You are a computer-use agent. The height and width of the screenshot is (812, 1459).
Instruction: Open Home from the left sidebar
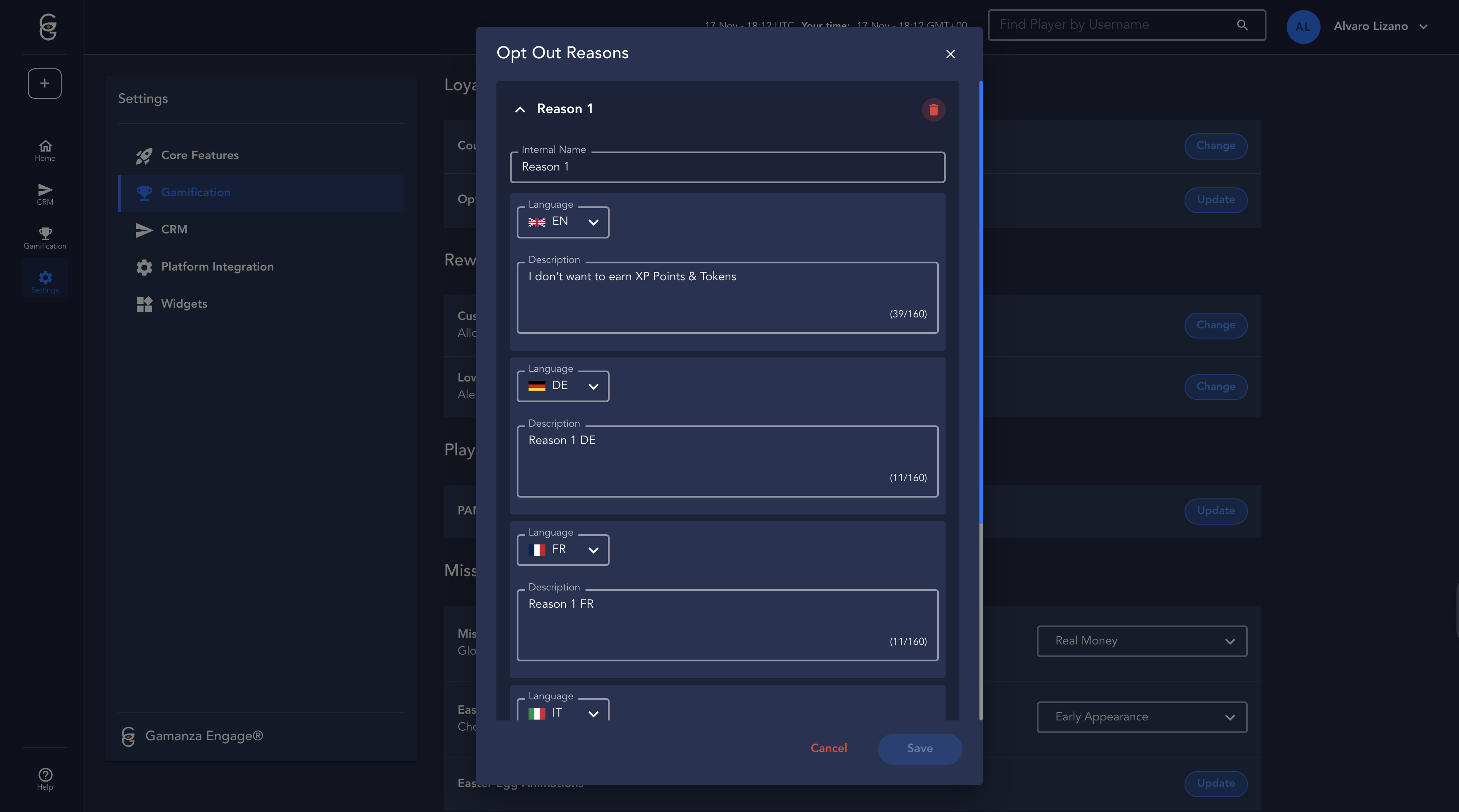tap(45, 150)
